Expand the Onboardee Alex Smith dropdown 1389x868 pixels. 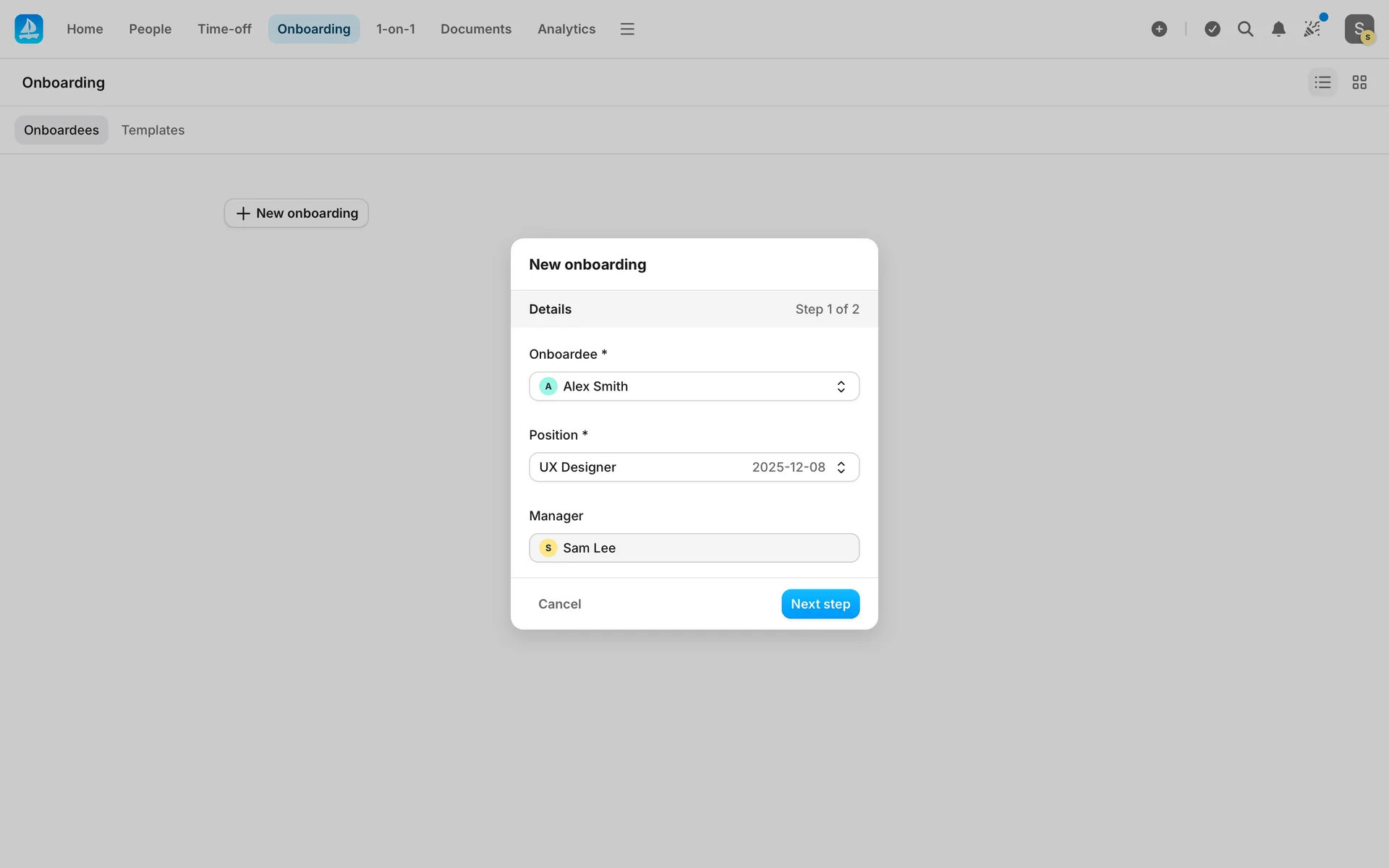pyautogui.click(x=693, y=386)
